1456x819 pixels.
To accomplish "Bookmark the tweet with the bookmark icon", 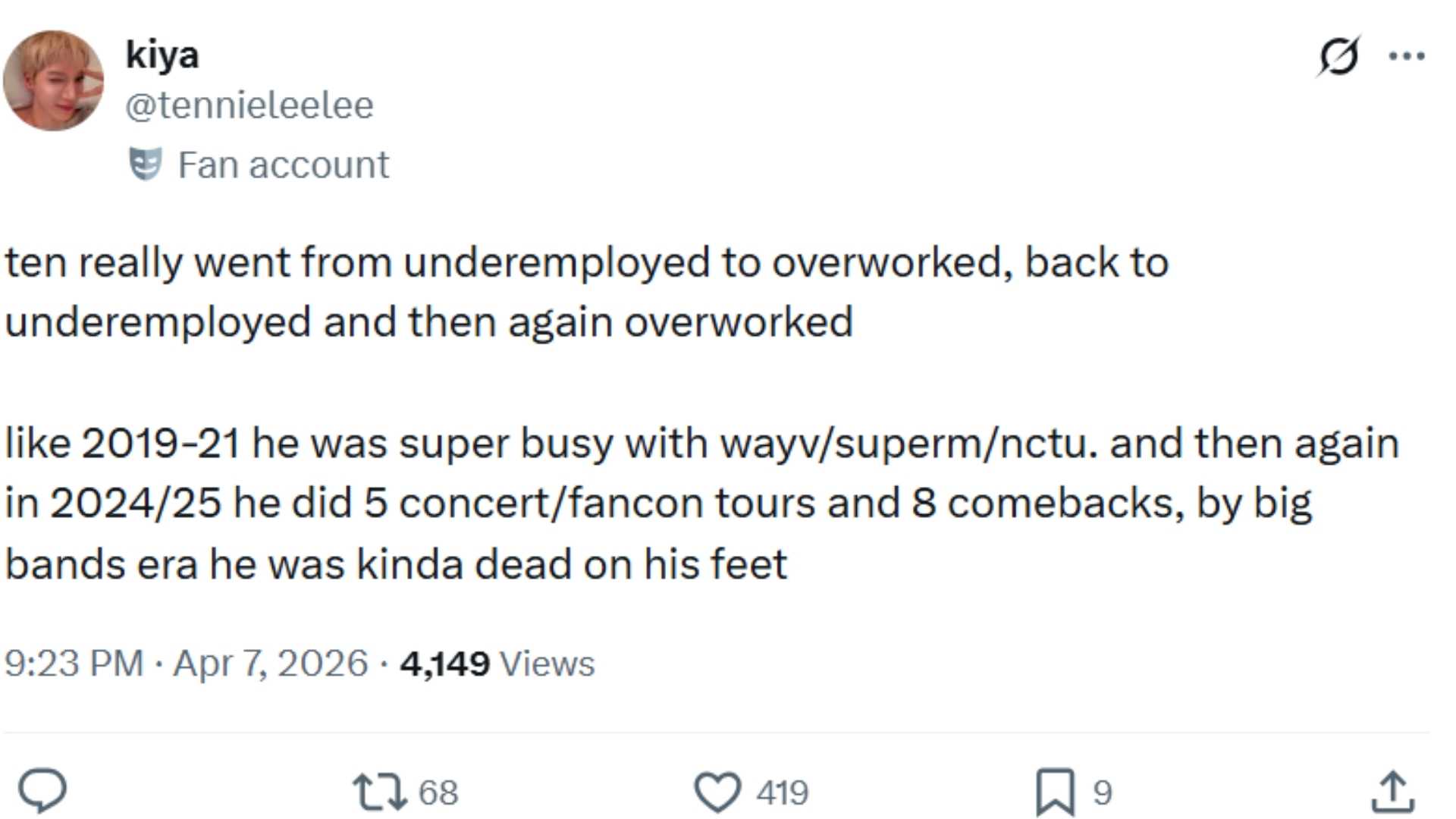I will tap(1055, 792).
